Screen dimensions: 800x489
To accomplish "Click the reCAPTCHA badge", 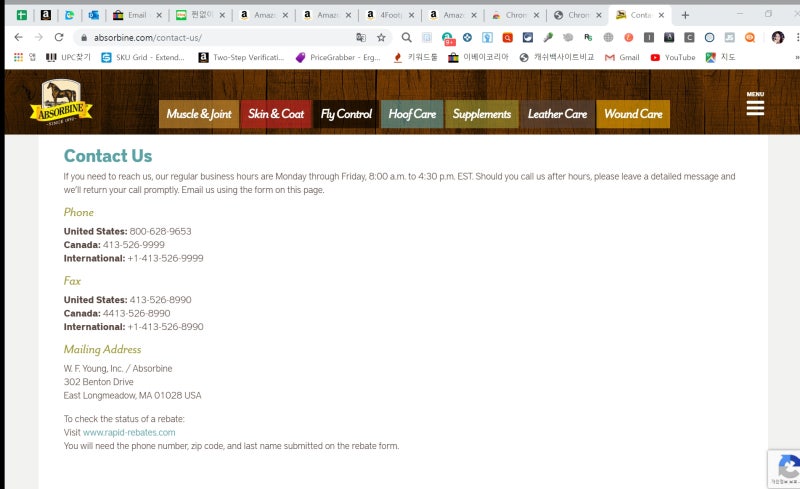I will [x=784, y=469].
